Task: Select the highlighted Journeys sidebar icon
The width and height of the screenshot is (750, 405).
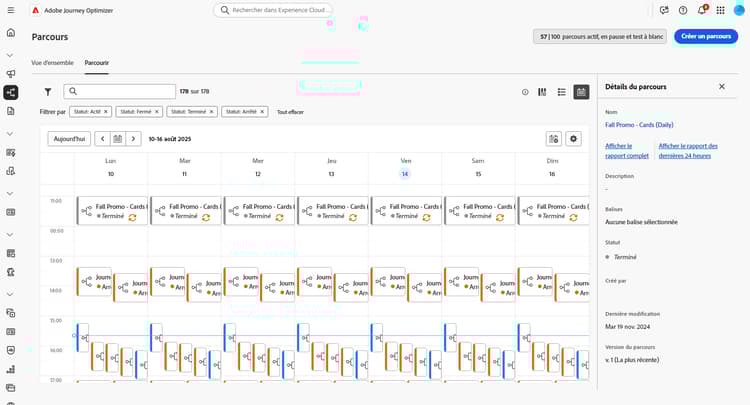Action: tap(11, 92)
